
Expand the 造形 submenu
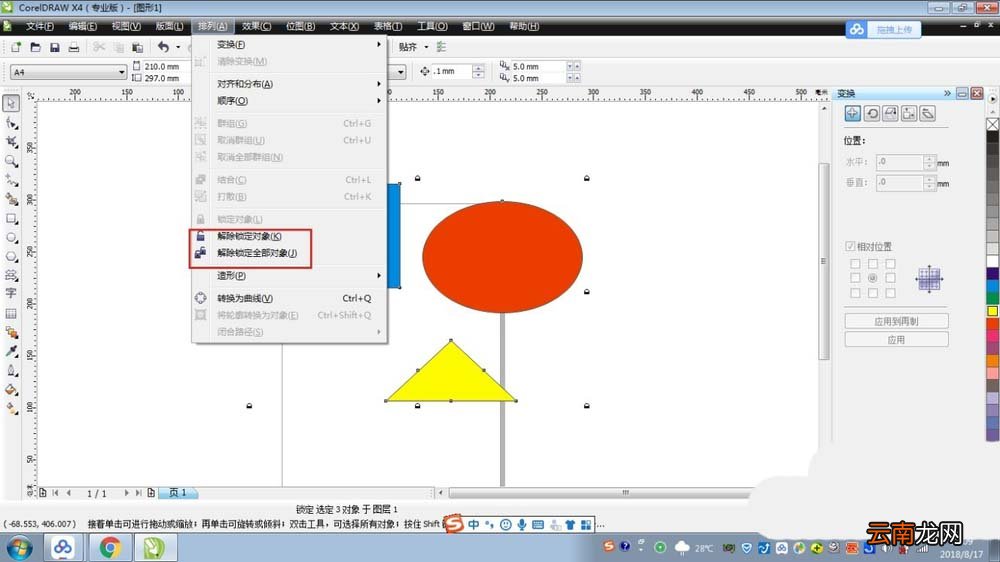tap(290, 276)
